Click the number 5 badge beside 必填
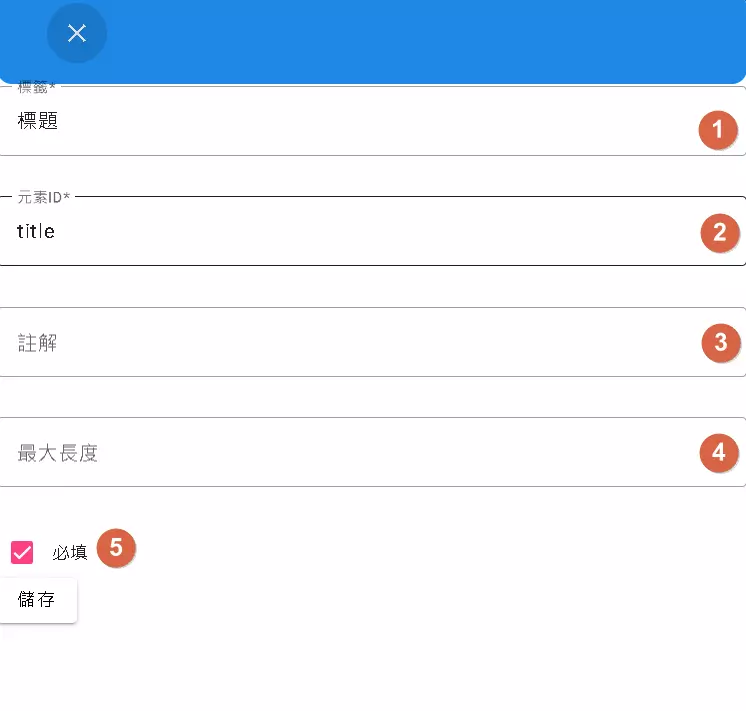Image resolution: width=746 pixels, height=711 pixels. tap(116, 548)
